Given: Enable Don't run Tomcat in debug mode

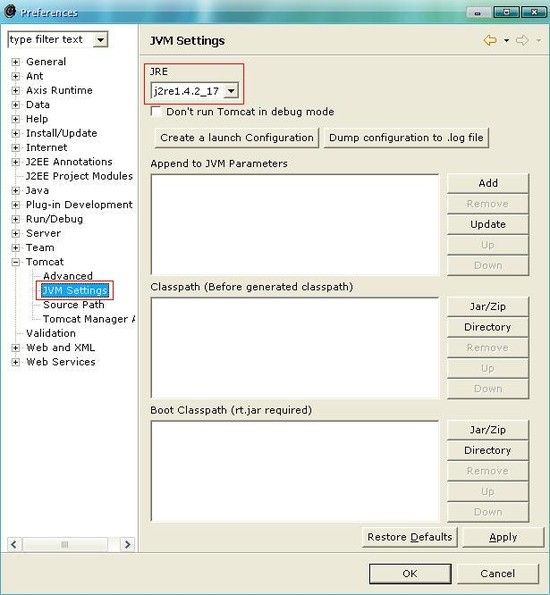Looking at the screenshot, I should (156, 111).
